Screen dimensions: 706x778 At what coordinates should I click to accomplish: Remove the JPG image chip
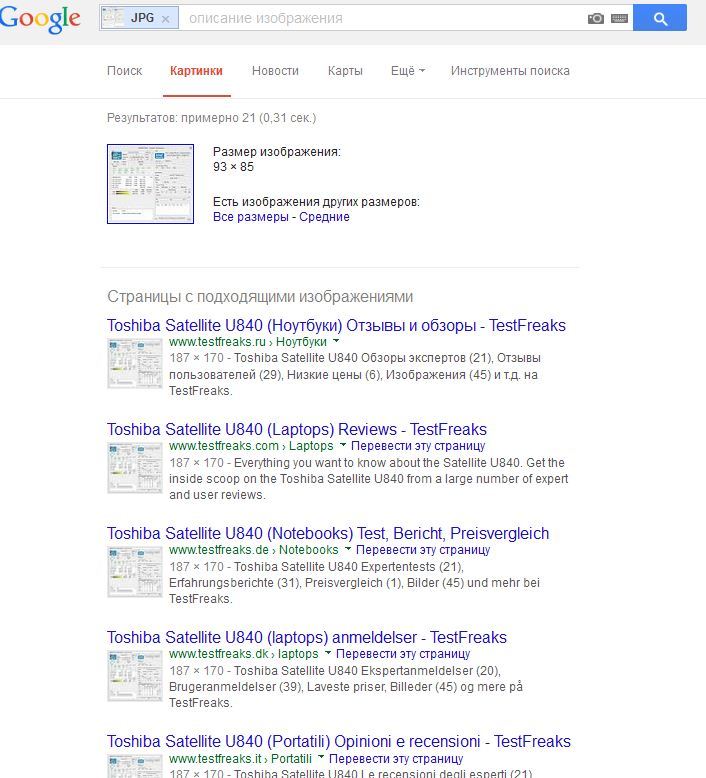tap(166, 19)
